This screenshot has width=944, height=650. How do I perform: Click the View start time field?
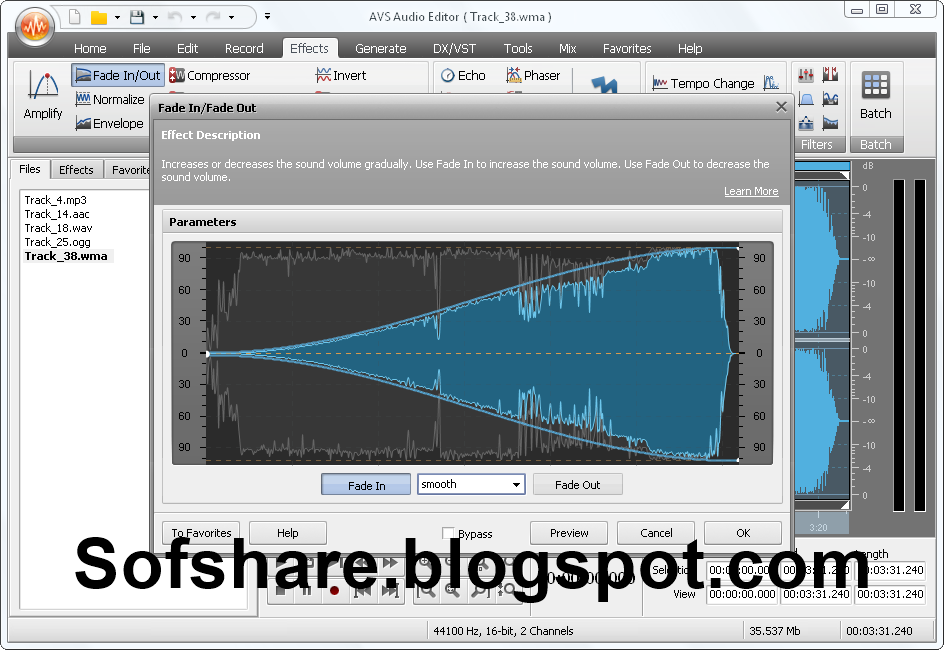coord(742,594)
